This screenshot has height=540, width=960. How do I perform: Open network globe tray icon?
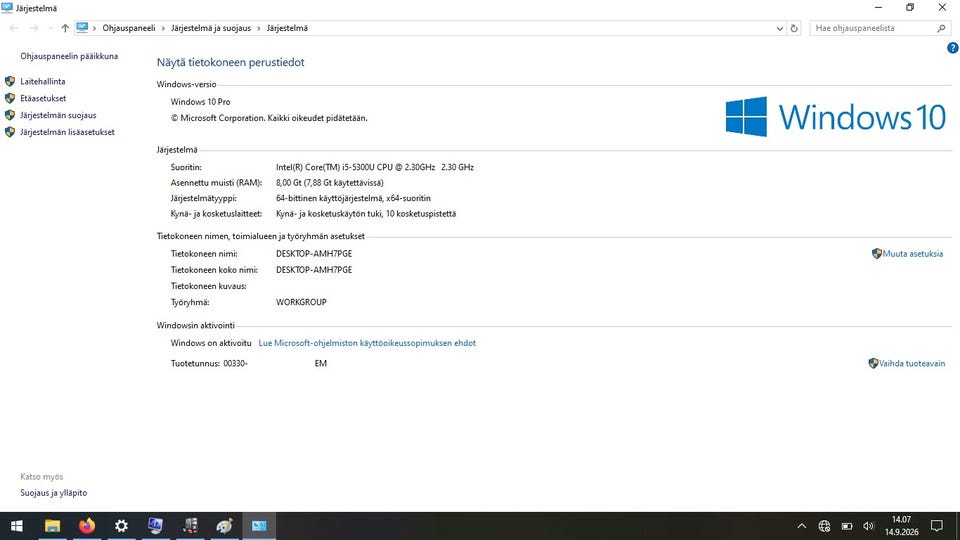point(824,526)
